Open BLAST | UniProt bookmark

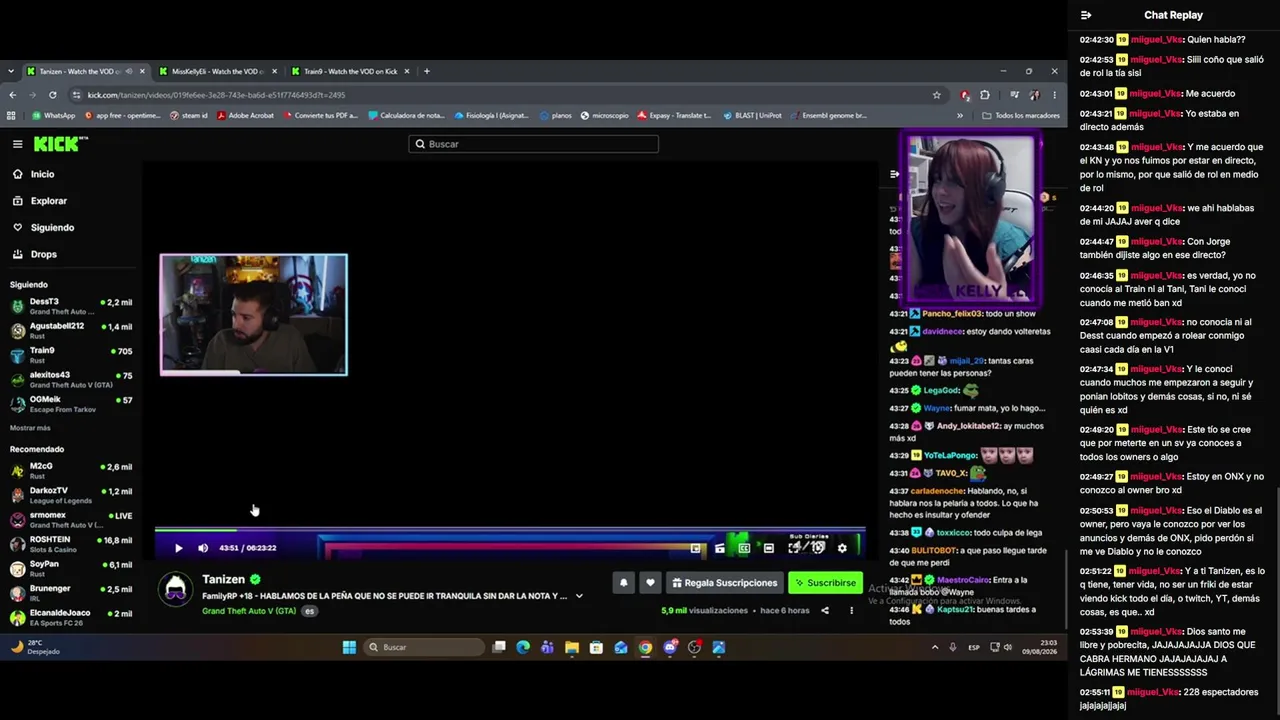click(x=751, y=115)
